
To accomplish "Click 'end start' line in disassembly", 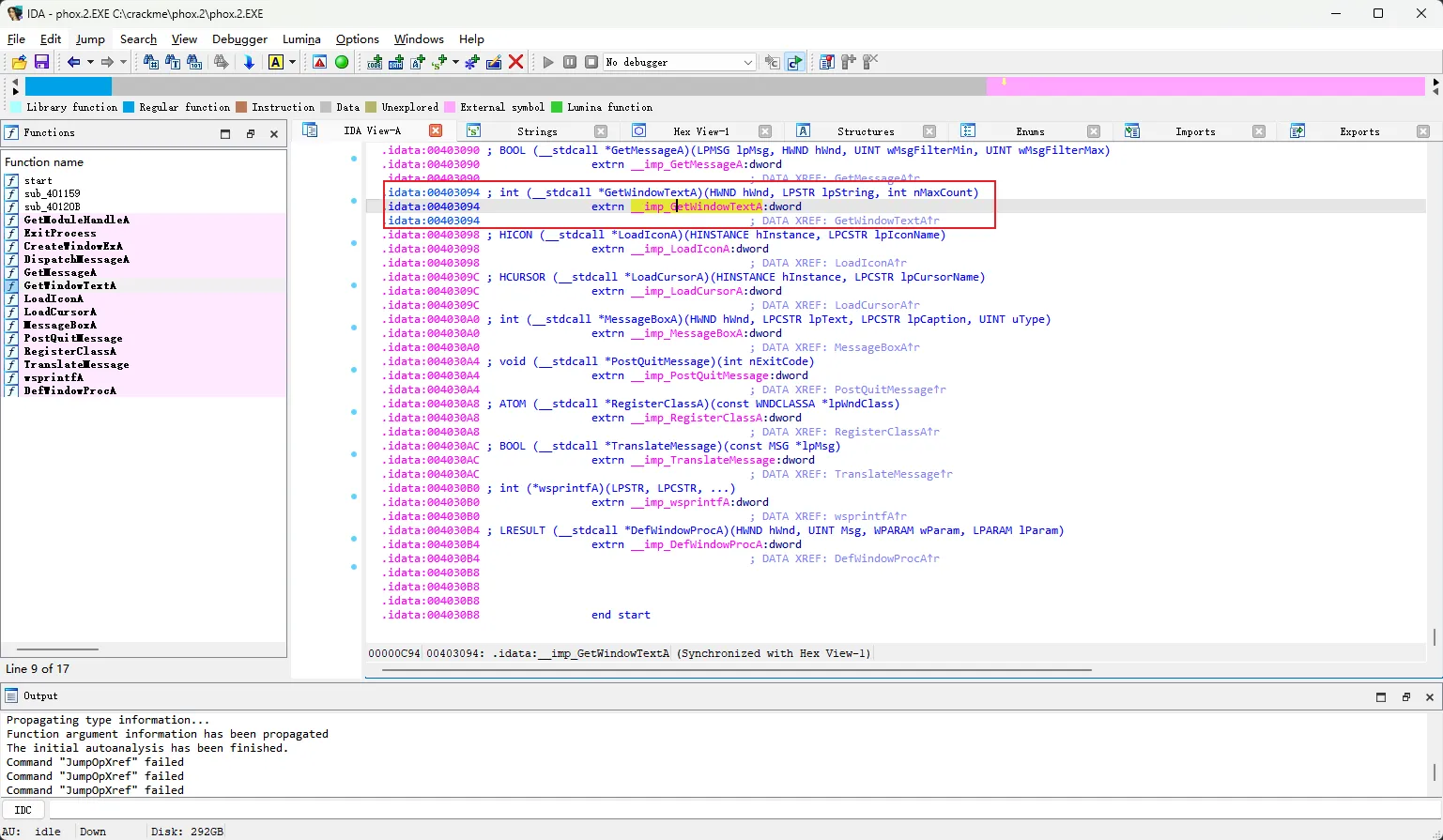I will 621,615.
